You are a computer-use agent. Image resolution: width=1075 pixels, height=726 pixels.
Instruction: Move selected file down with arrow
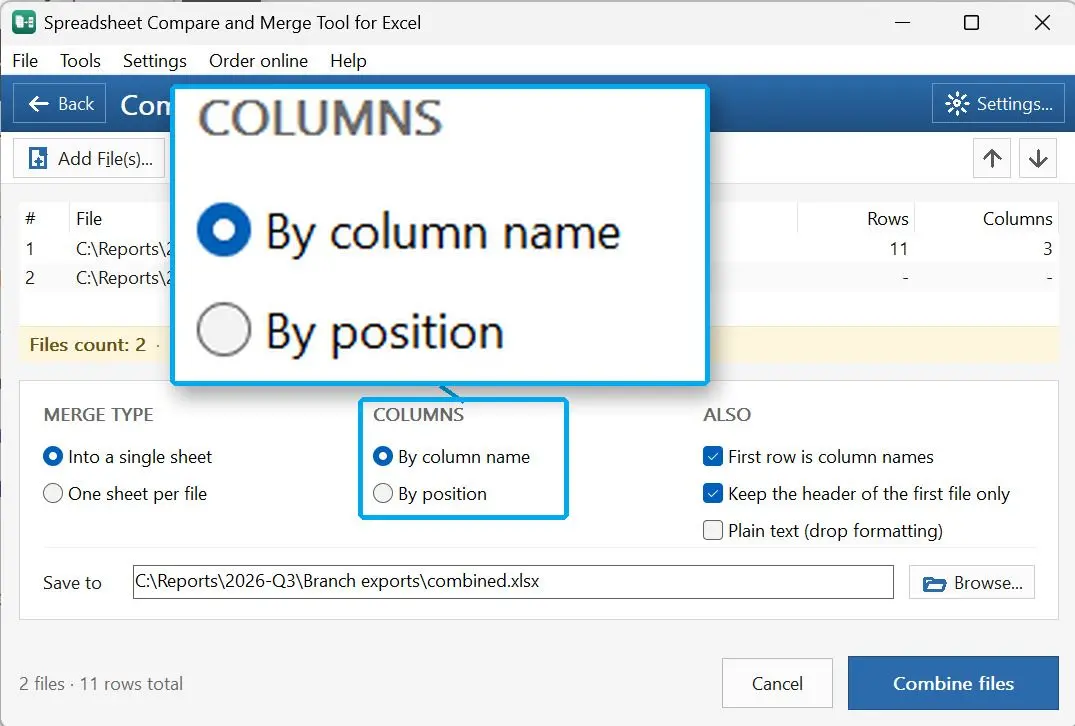pyautogui.click(x=1038, y=158)
